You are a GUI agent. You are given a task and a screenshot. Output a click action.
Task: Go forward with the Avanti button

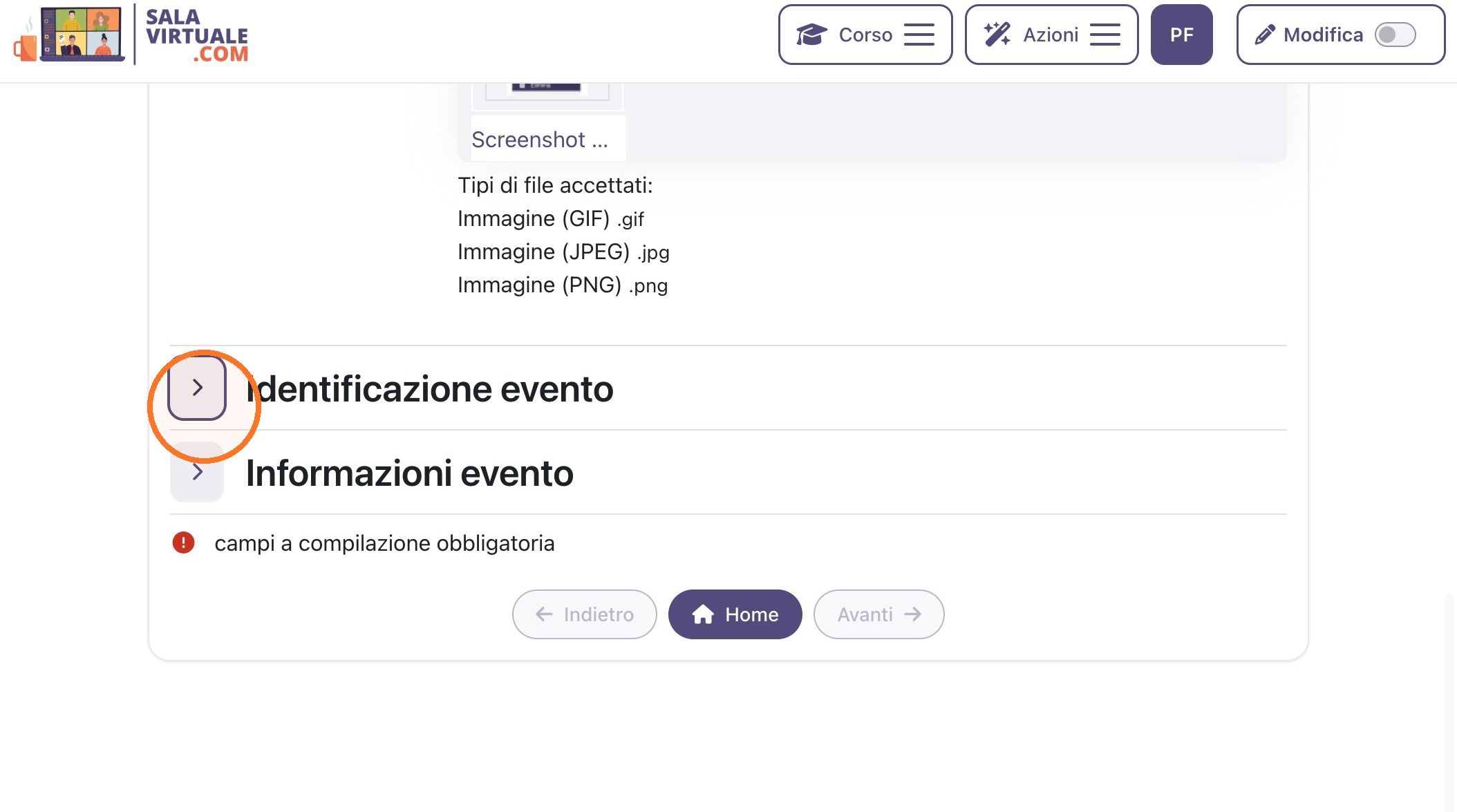pos(878,614)
